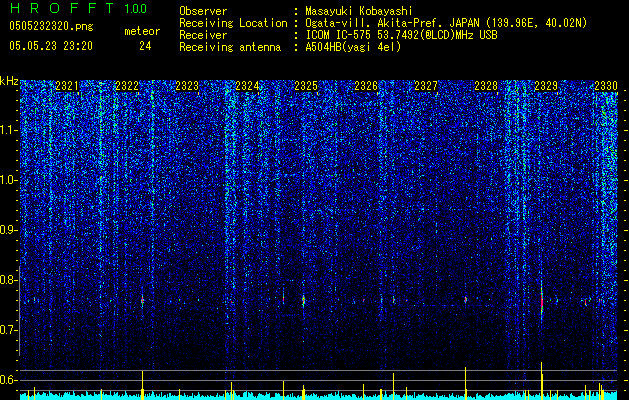The image size is (629, 400).
Task: Select the filename 0505232320.png
Action: tap(51, 26)
